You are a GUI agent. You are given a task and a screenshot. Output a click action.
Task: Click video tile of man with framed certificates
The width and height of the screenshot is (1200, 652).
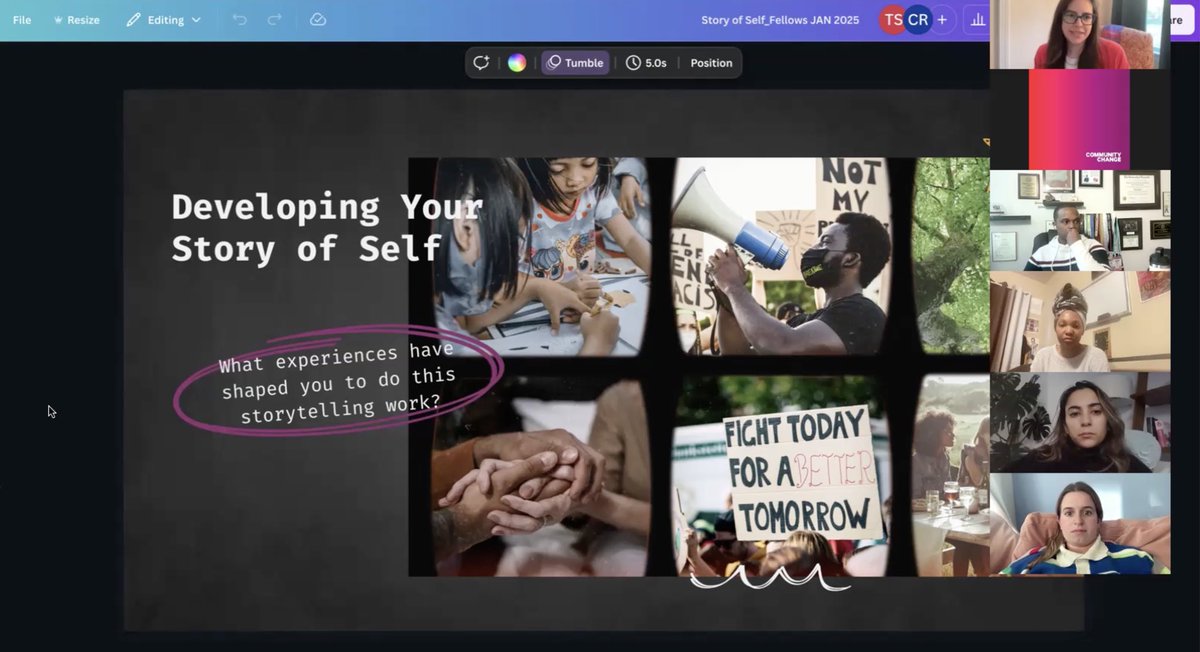coord(1080,220)
